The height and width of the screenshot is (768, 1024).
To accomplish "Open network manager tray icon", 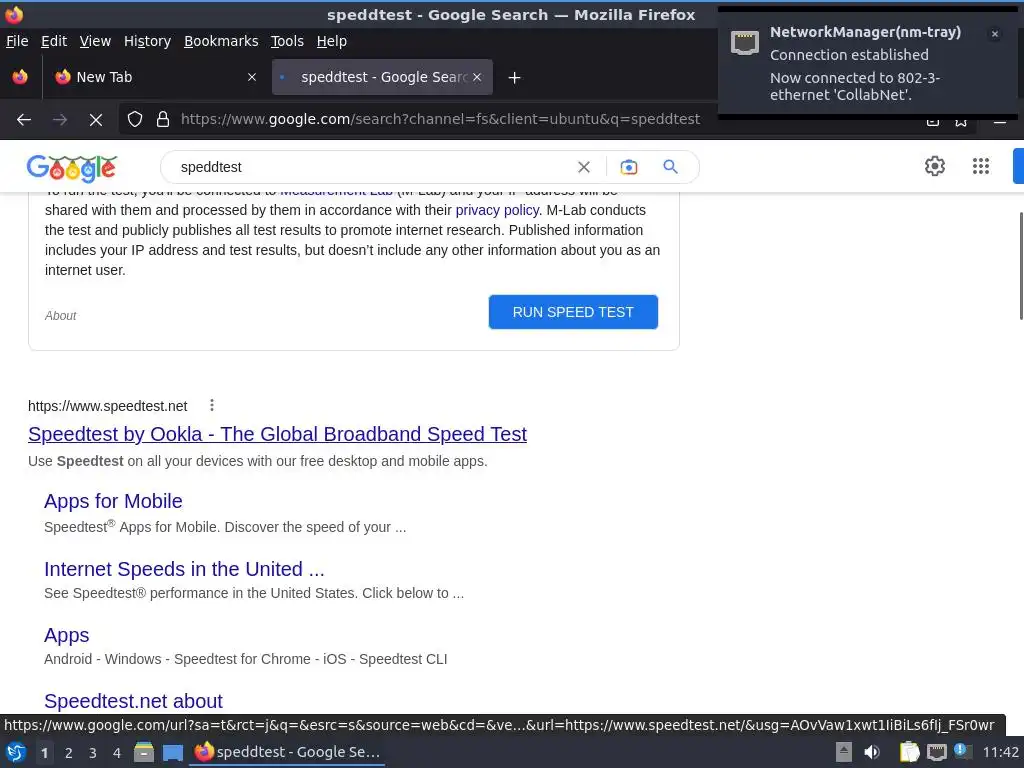I will pyautogui.click(x=936, y=752).
